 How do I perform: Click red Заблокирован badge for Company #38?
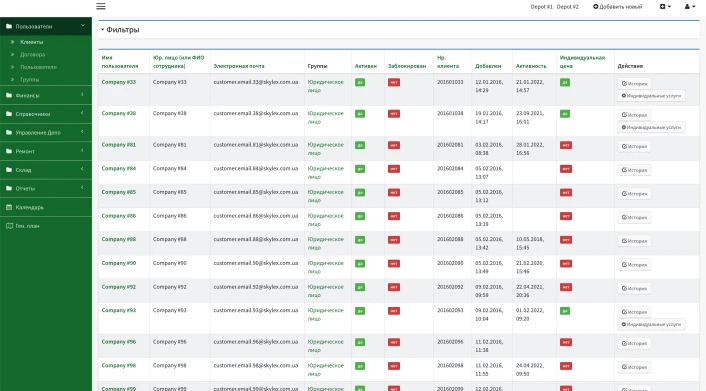click(x=394, y=114)
